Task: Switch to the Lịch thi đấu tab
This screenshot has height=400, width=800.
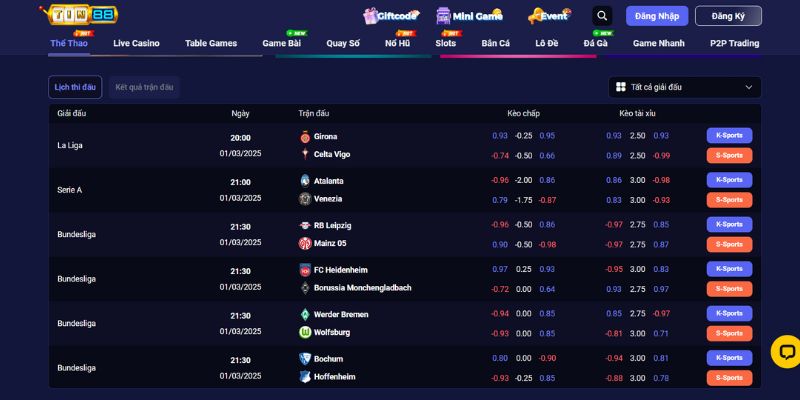Action: pyautogui.click(x=75, y=87)
